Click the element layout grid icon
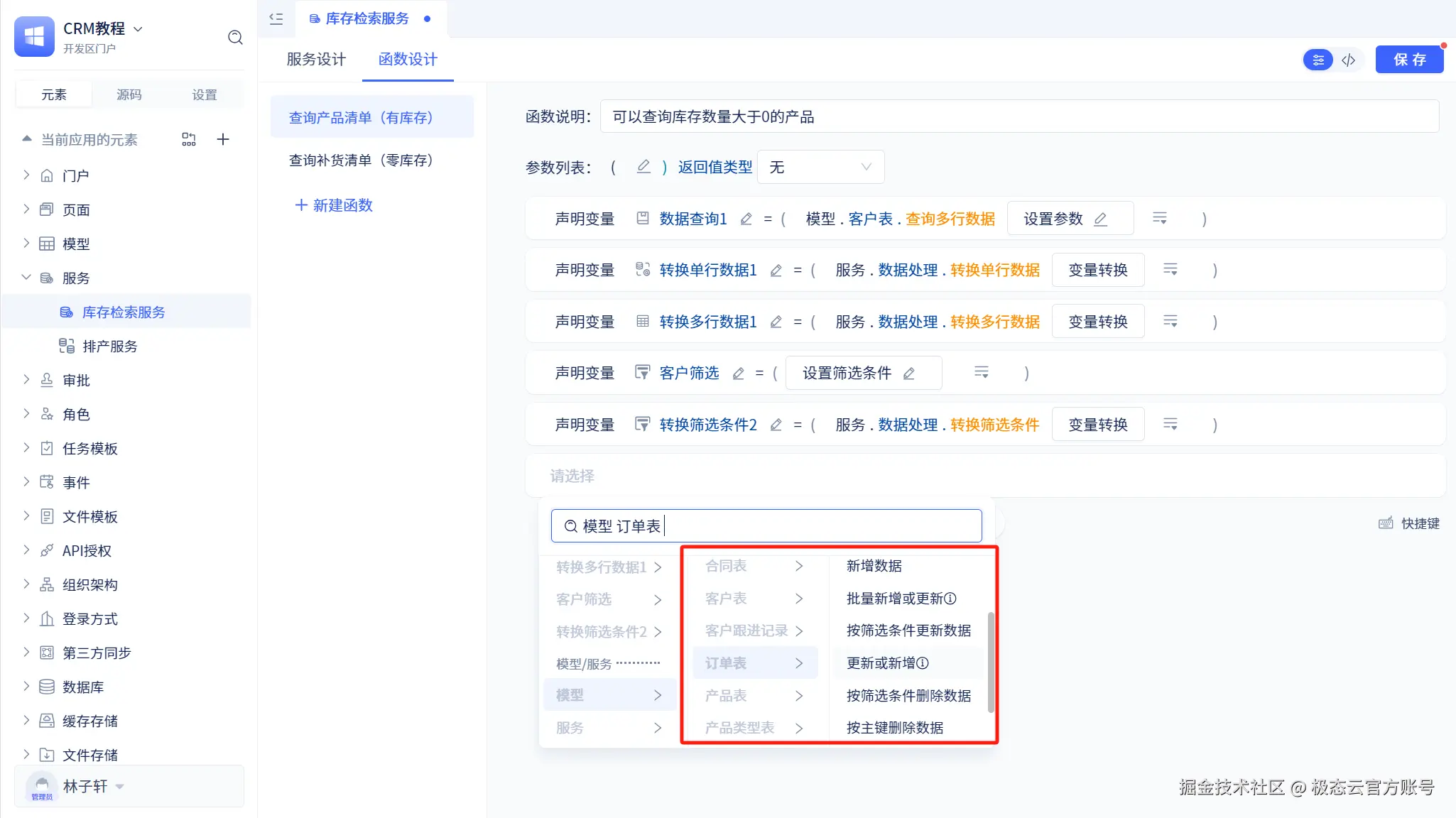The height and width of the screenshot is (818, 1456). pyautogui.click(x=188, y=139)
